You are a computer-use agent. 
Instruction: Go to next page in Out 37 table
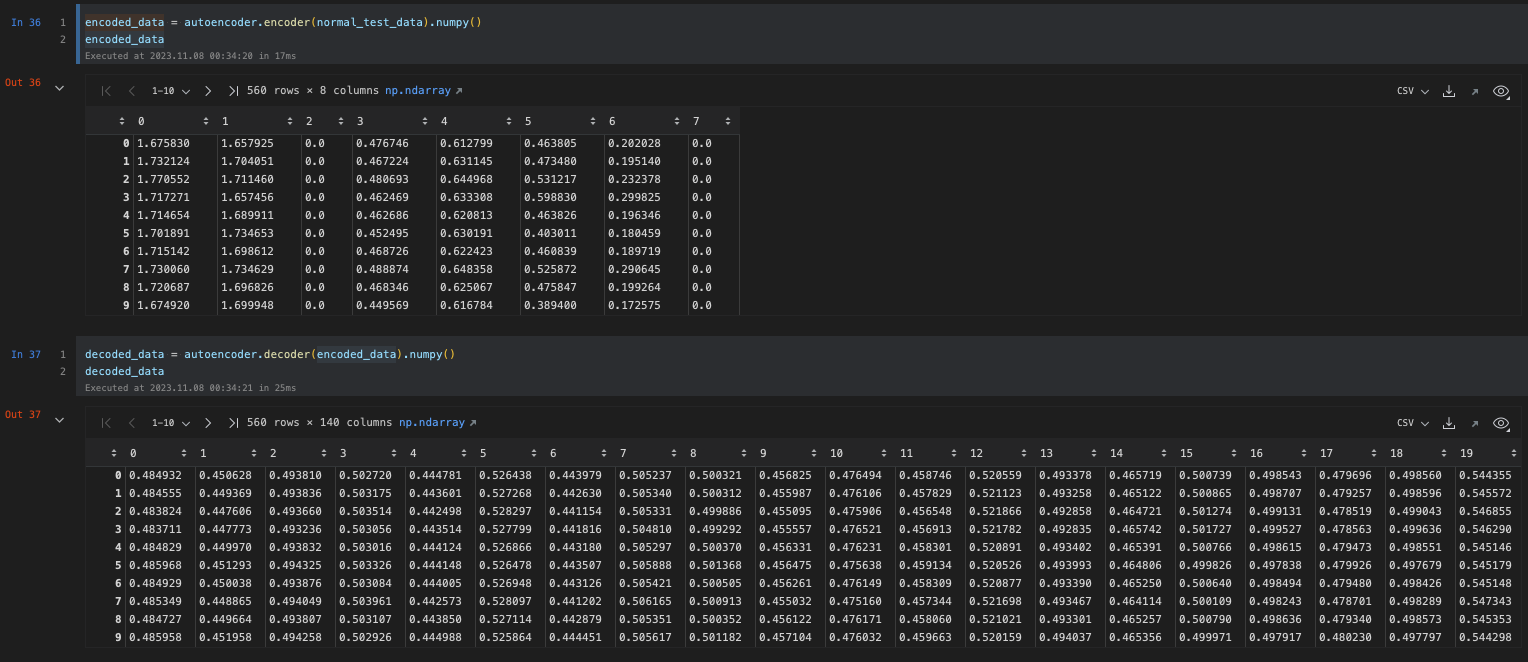pyautogui.click(x=207, y=423)
